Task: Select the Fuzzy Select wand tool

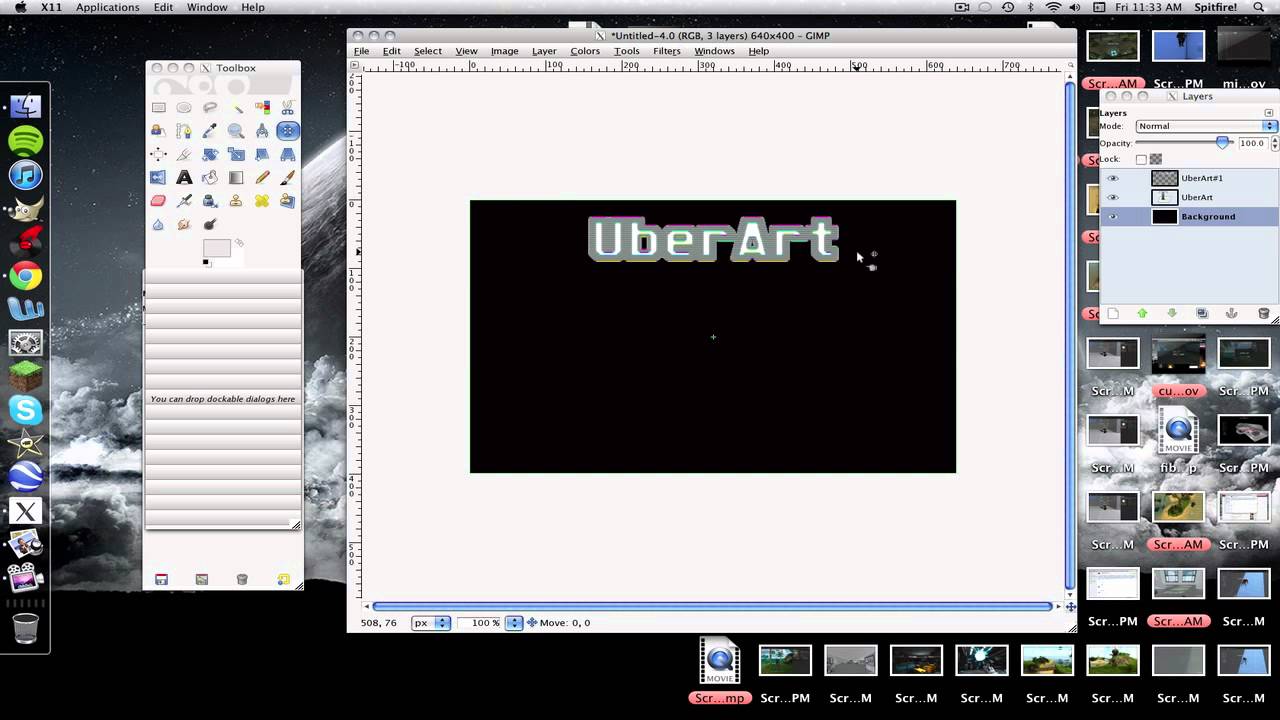Action: [x=237, y=108]
